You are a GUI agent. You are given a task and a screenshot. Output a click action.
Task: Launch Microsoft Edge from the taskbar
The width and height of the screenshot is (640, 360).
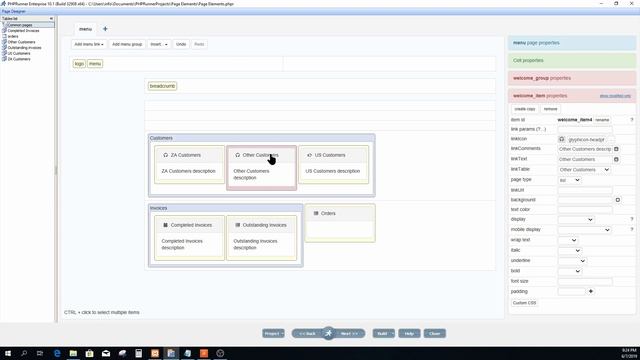pyautogui.click(x=57, y=353)
